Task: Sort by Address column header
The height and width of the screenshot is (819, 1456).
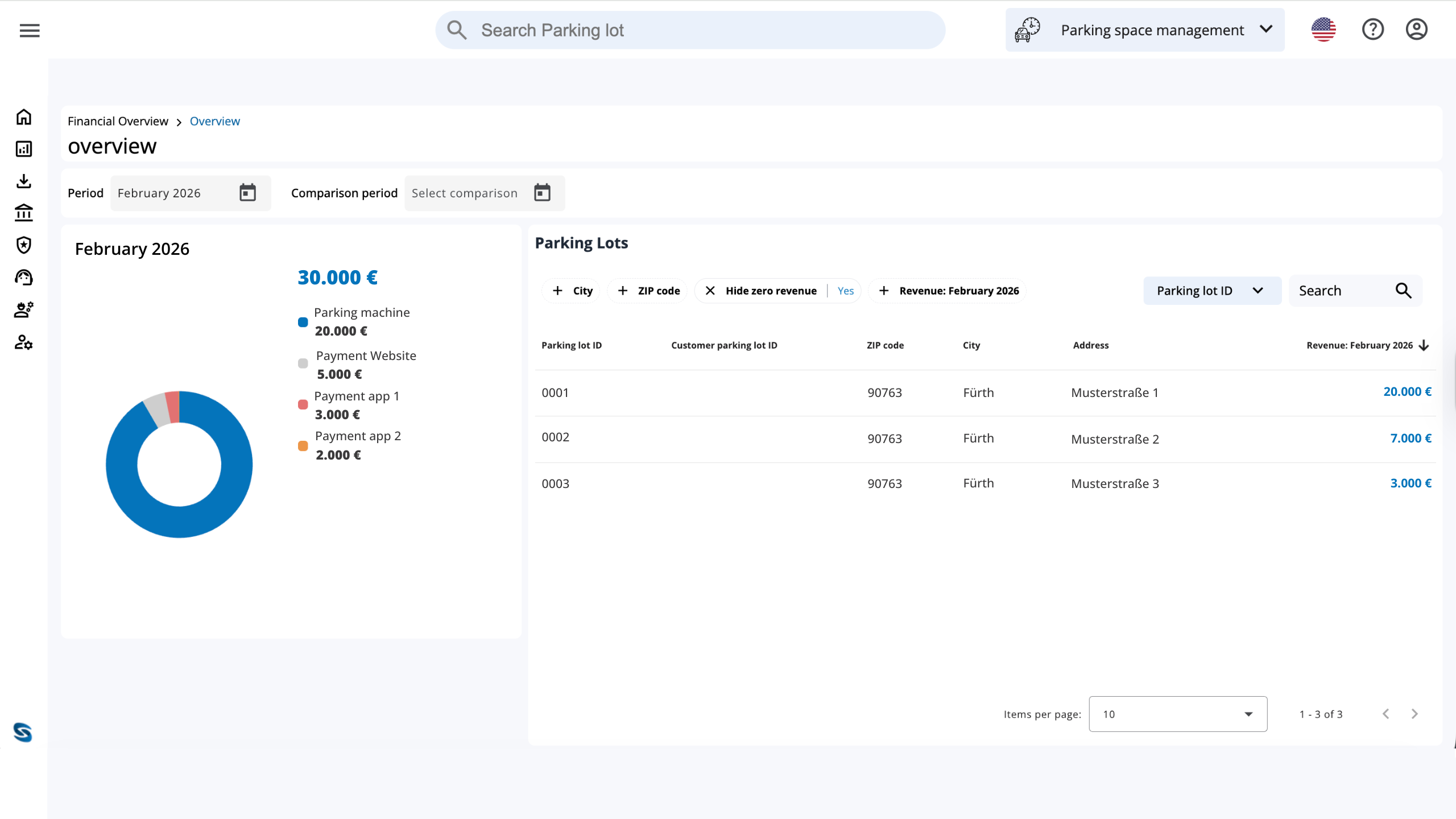Action: point(1091,345)
